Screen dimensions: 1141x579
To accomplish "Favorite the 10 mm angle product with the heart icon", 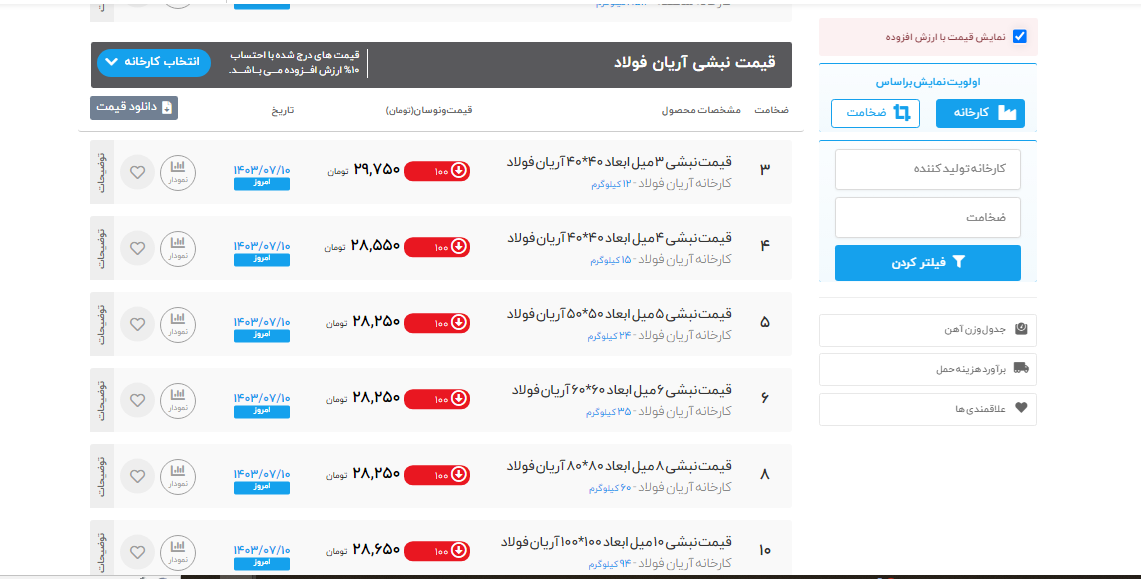I will (137, 551).
